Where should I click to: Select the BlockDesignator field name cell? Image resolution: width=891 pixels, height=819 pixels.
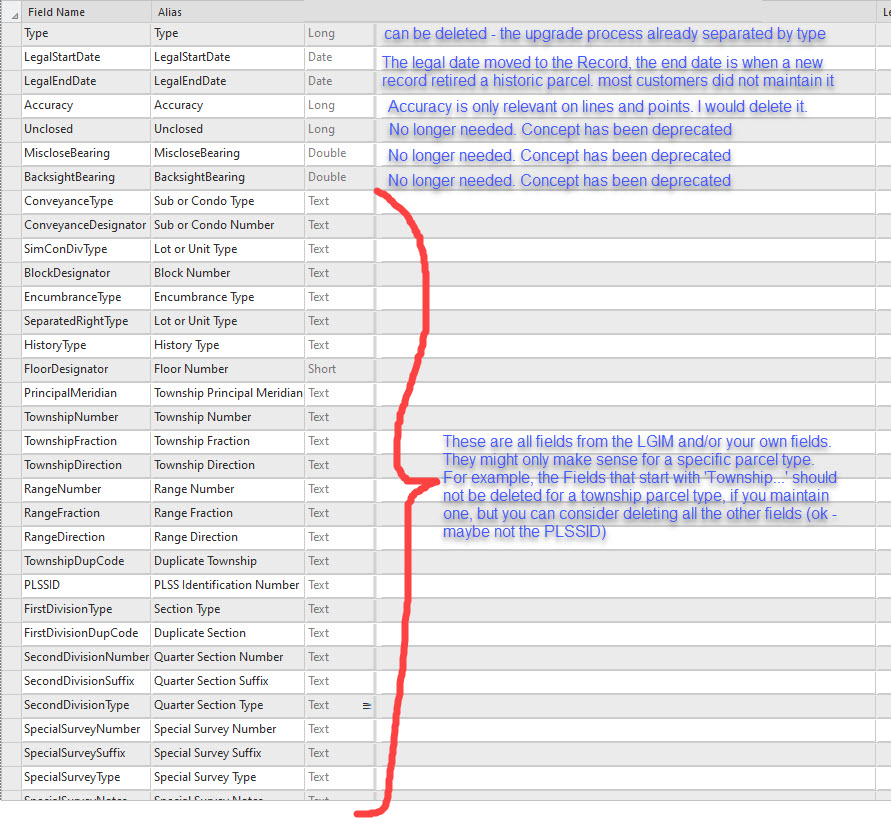pos(85,273)
